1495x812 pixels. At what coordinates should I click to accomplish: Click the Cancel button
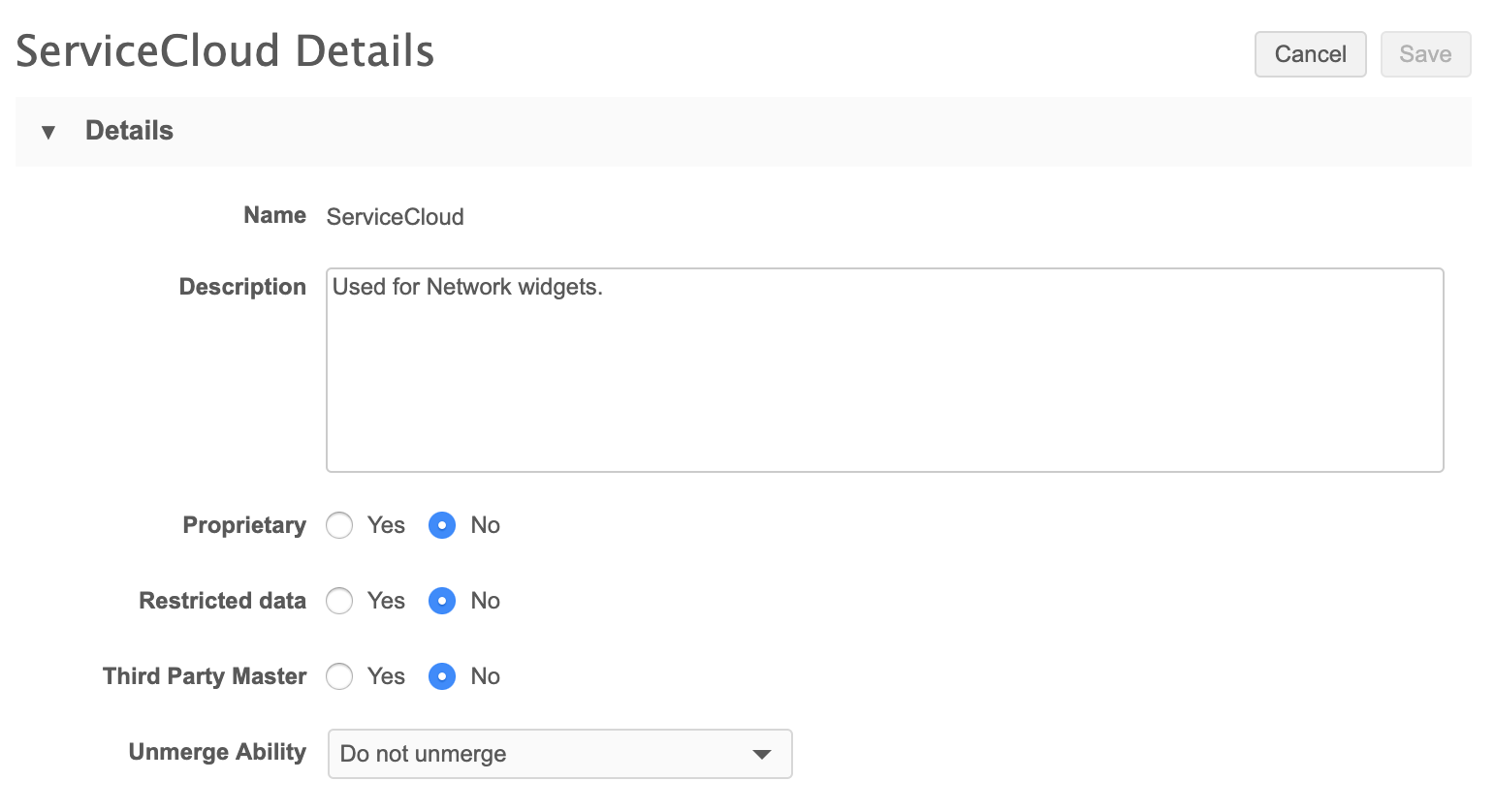pos(1310,54)
